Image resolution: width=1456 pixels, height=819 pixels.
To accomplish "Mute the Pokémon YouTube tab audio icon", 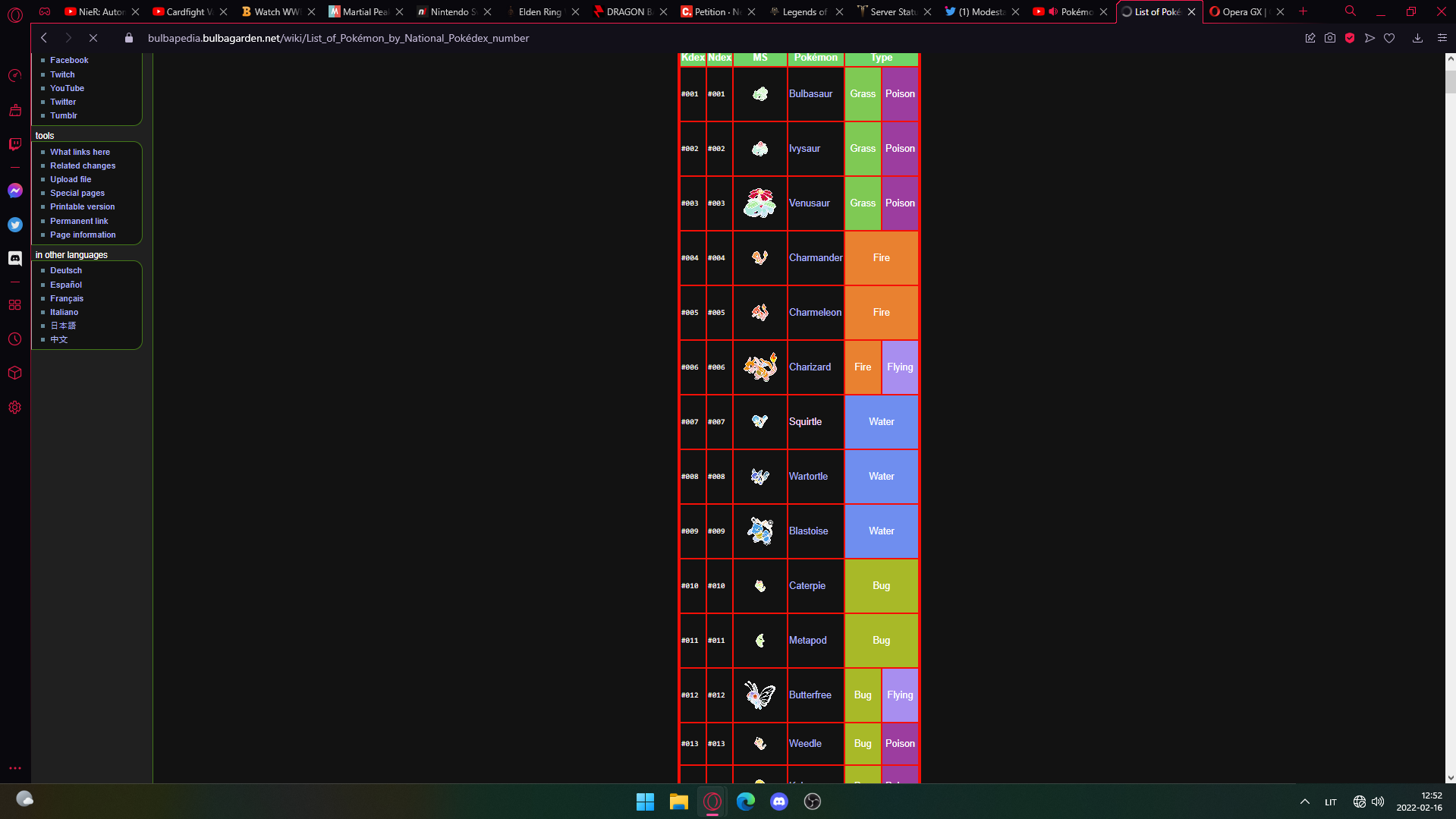I will [1053, 11].
